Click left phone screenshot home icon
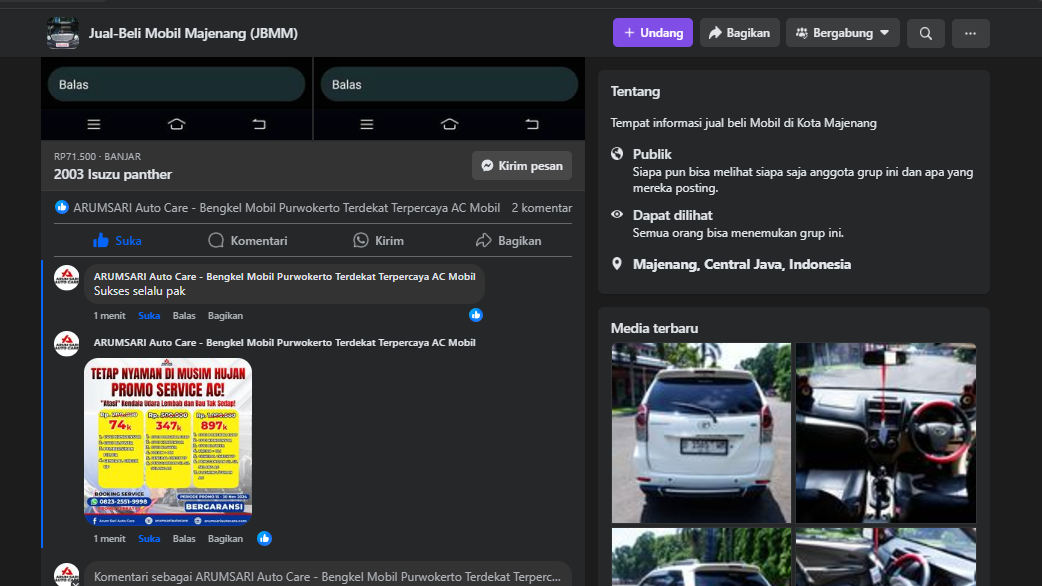 (x=176, y=124)
